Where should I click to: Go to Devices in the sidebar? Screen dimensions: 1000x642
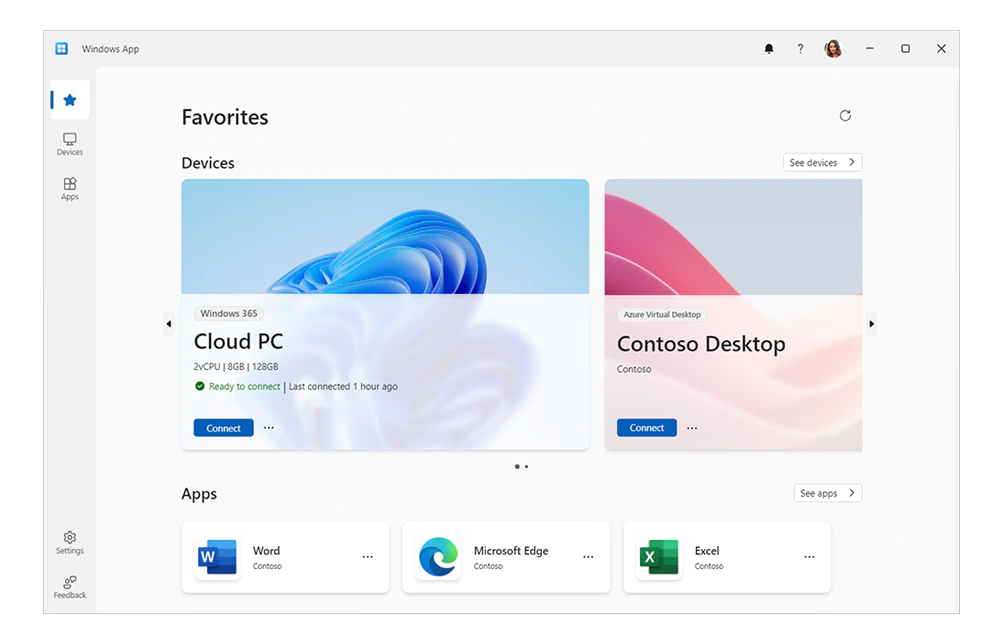70,144
